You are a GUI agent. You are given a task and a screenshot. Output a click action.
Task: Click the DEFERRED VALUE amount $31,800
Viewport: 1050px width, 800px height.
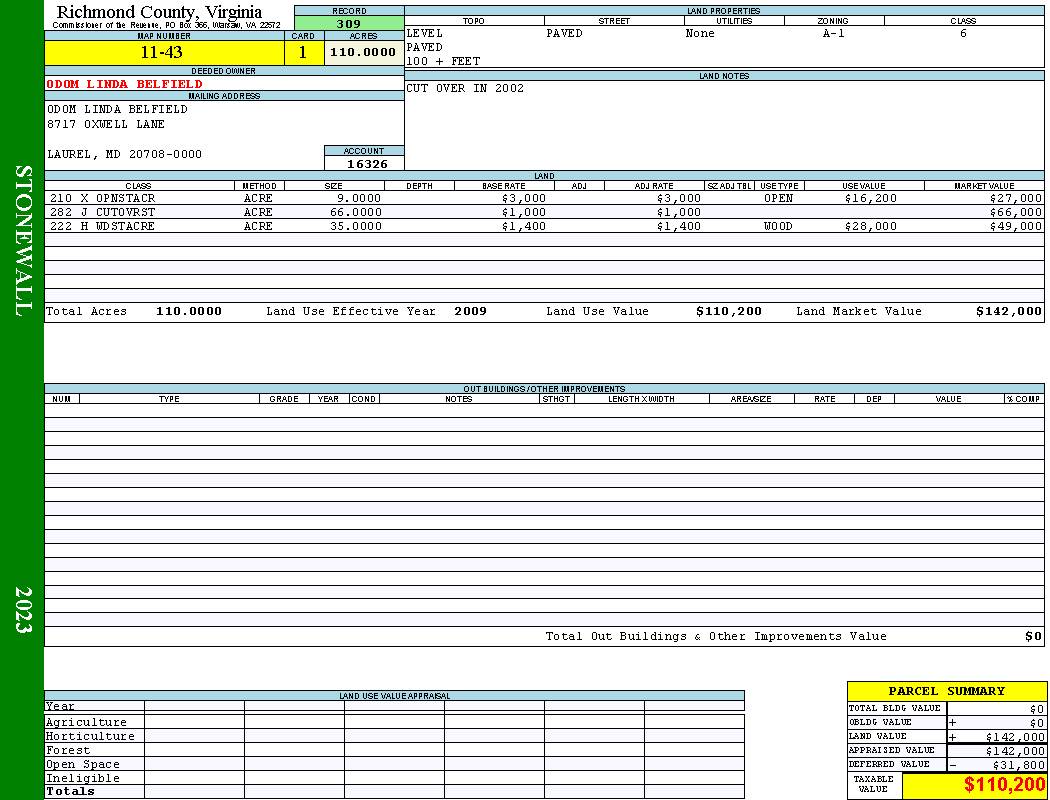click(1019, 765)
